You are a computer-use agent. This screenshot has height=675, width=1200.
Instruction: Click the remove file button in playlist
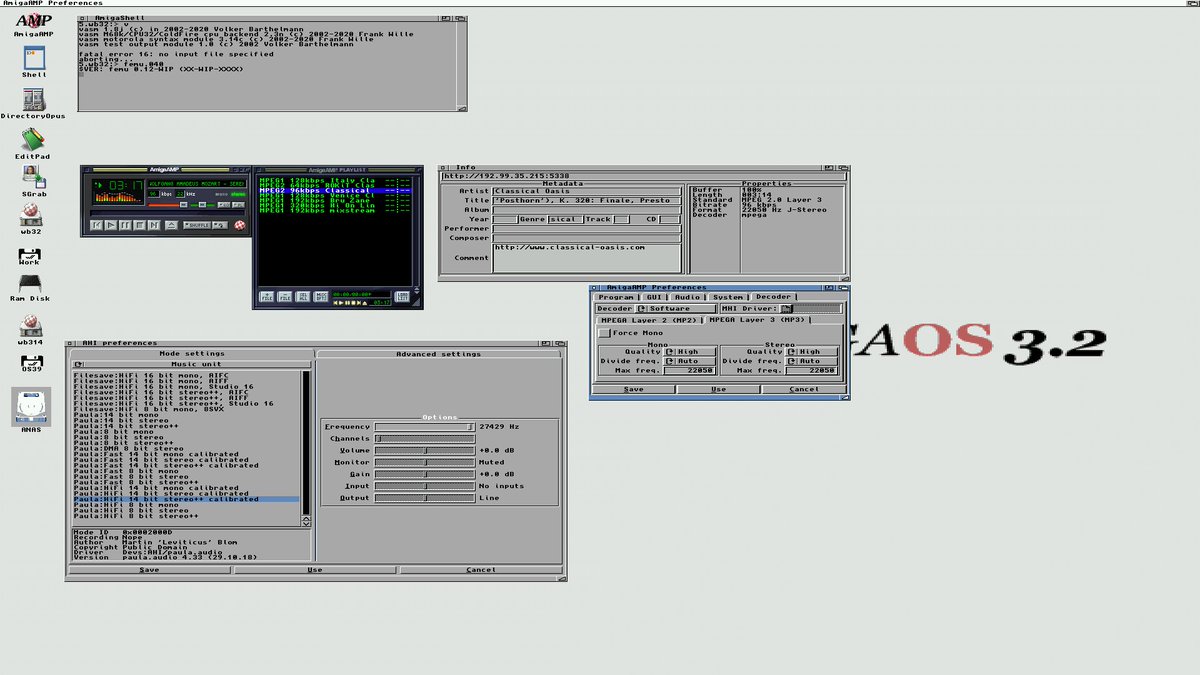click(284, 296)
